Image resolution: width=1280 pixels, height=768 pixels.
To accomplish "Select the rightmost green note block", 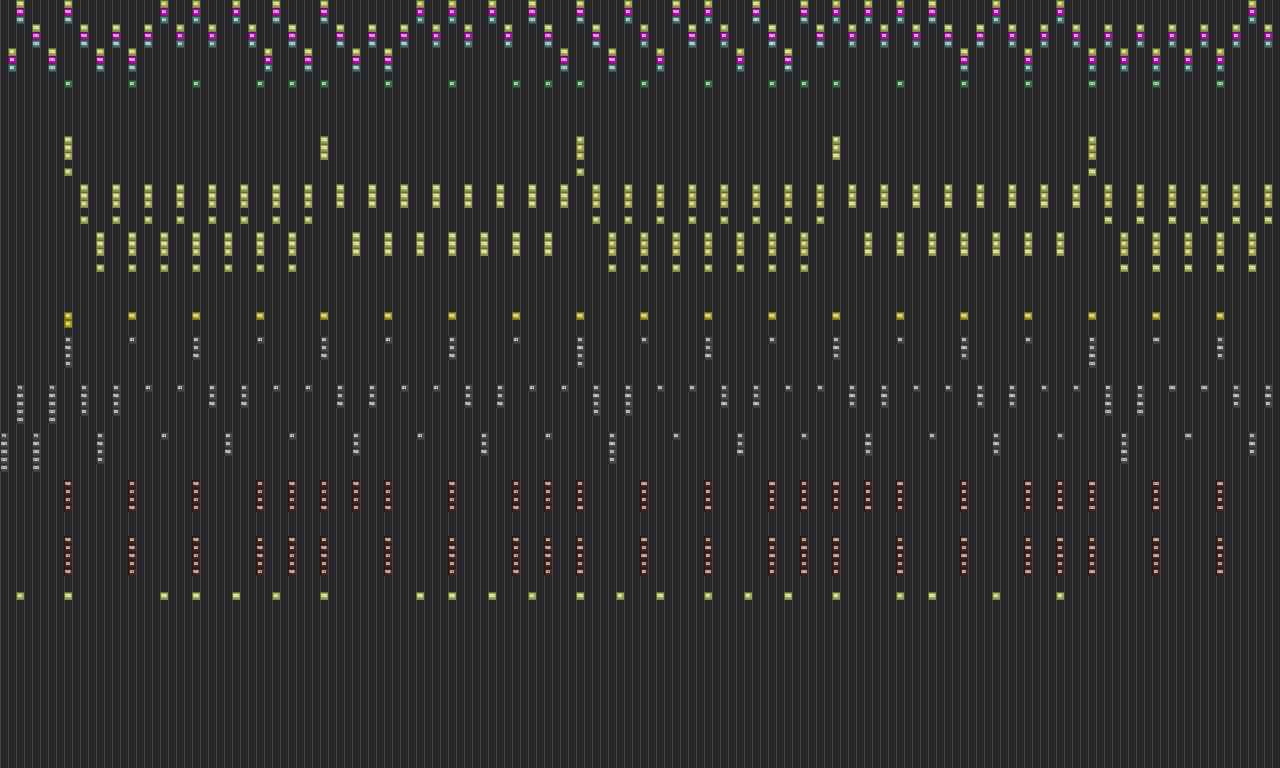I will (1220, 84).
